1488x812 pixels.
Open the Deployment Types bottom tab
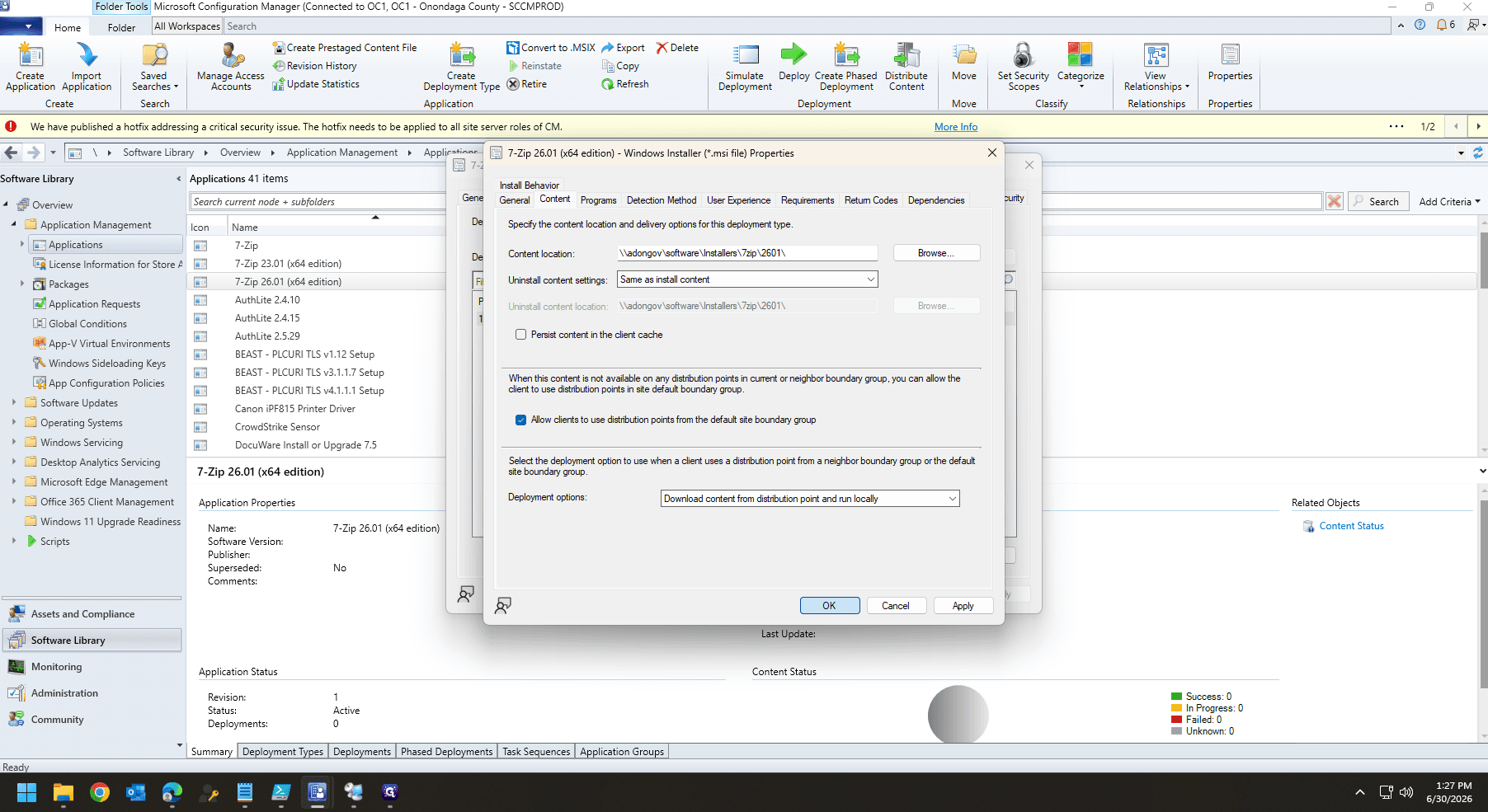(283, 752)
